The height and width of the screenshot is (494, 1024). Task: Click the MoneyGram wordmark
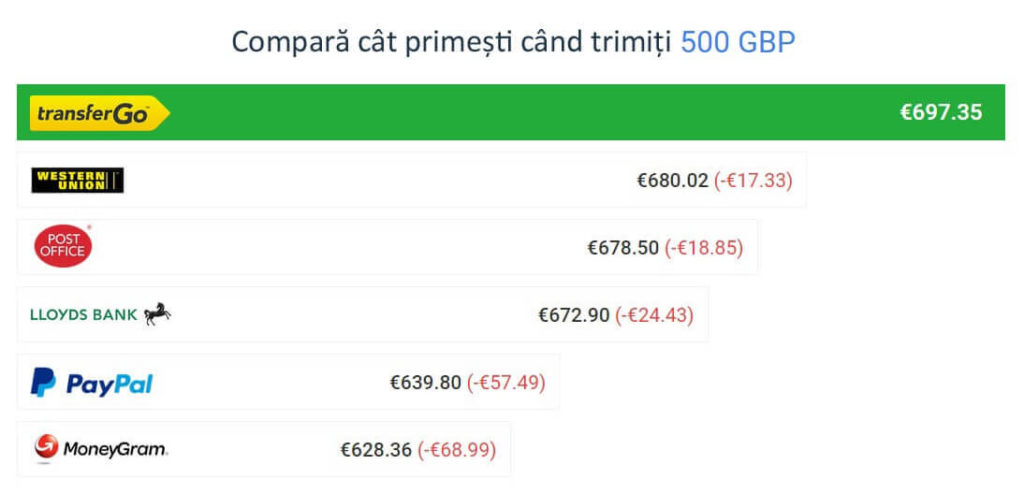[115, 450]
